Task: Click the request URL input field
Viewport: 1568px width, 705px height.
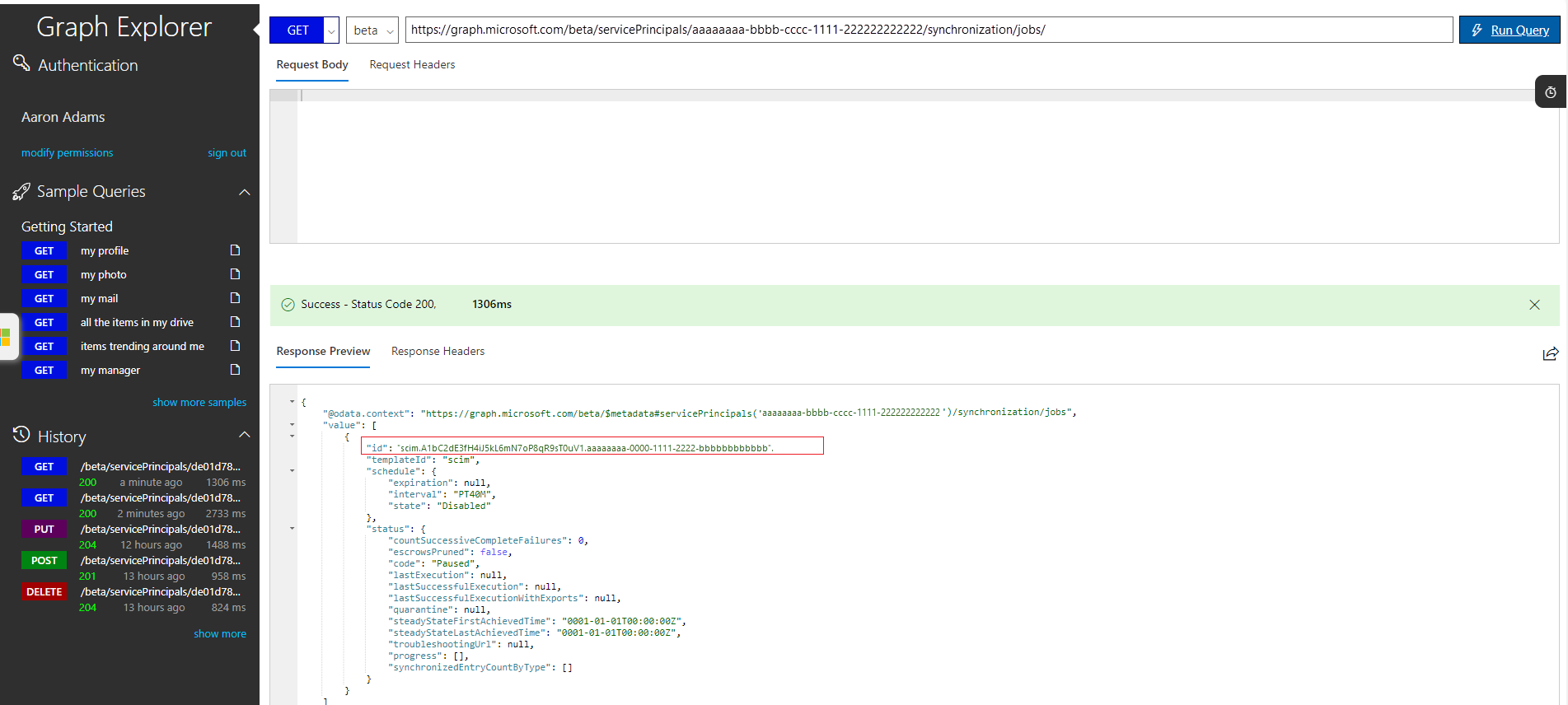Action: click(x=929, y=30)
